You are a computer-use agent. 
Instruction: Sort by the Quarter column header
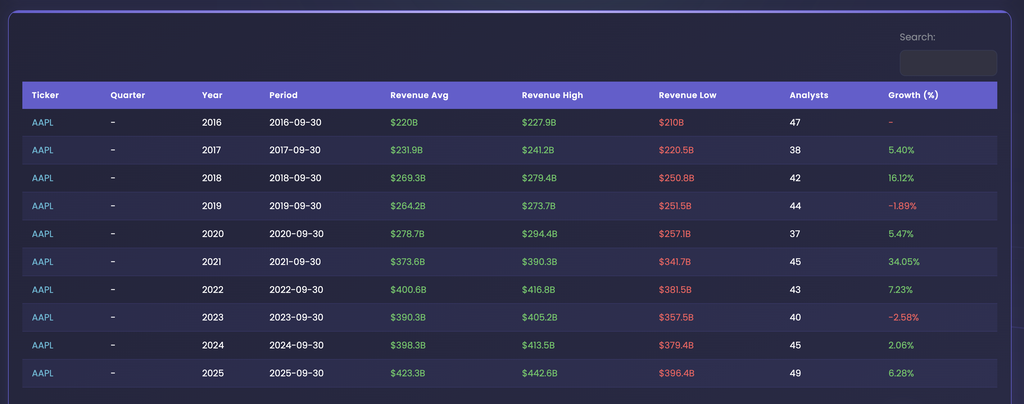[127, 95]
